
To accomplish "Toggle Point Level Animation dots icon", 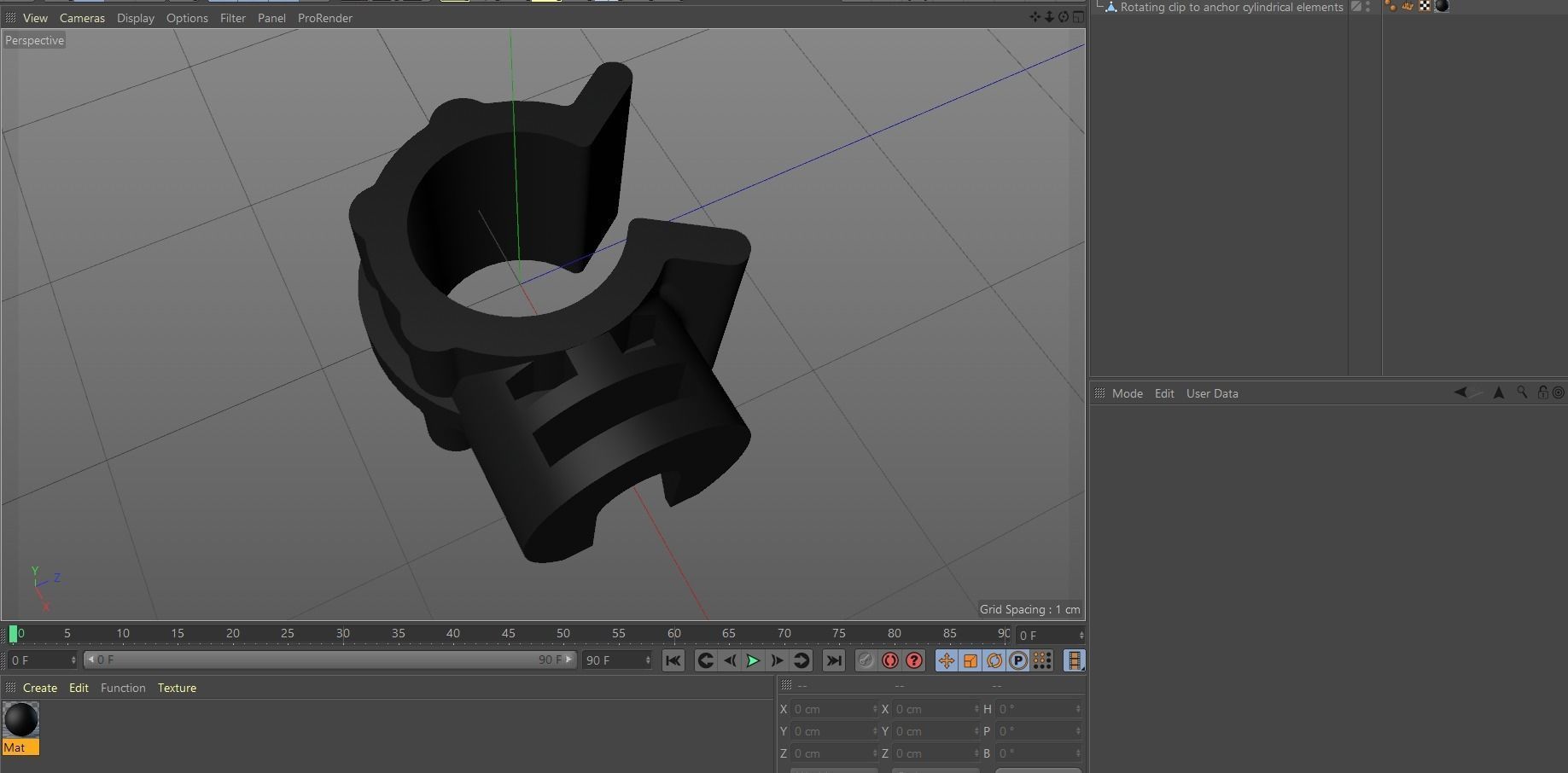I will 1042,660.
